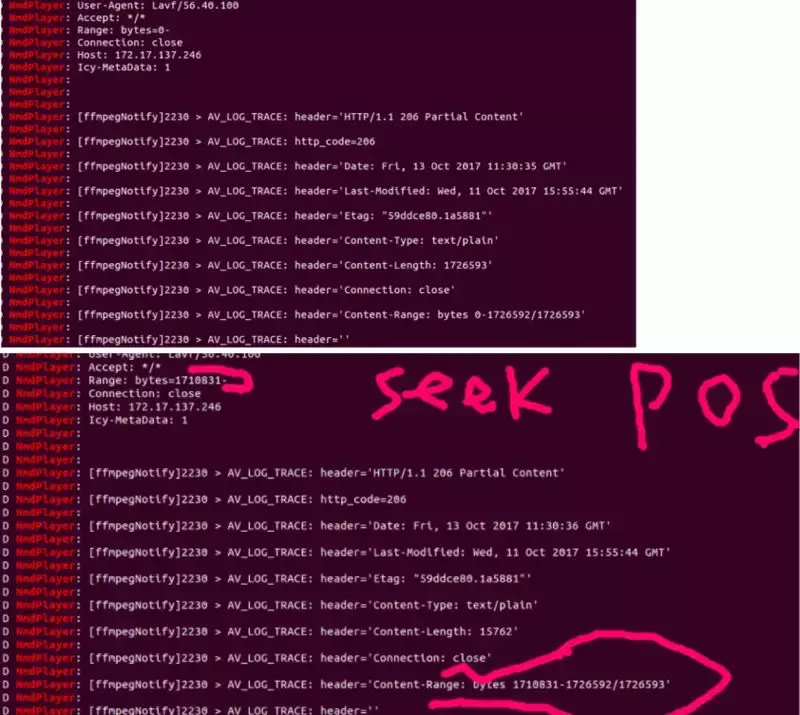The width and height of the screenshot is (800, 715).
Task: Click the 'Range: bytes=1710831-' seek line
Action: click(x=157, y=380)
